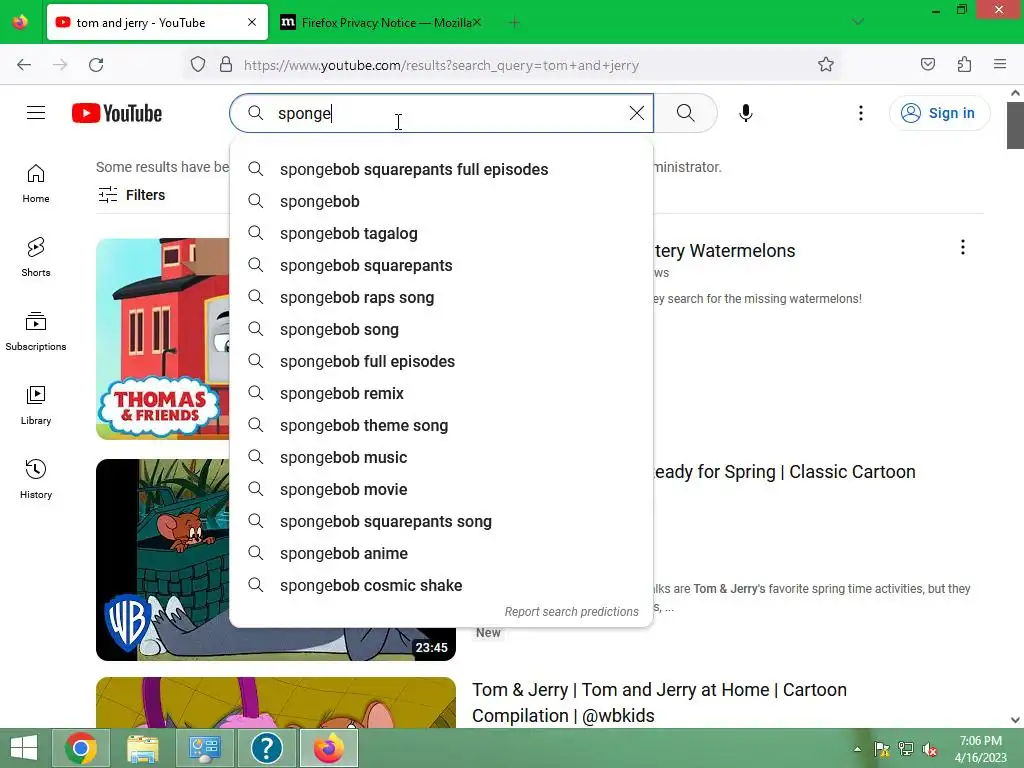Viewport: 1024px width, 768px height.
Task: Launch Chrome from the taskbar
Action: pos(81,748)
